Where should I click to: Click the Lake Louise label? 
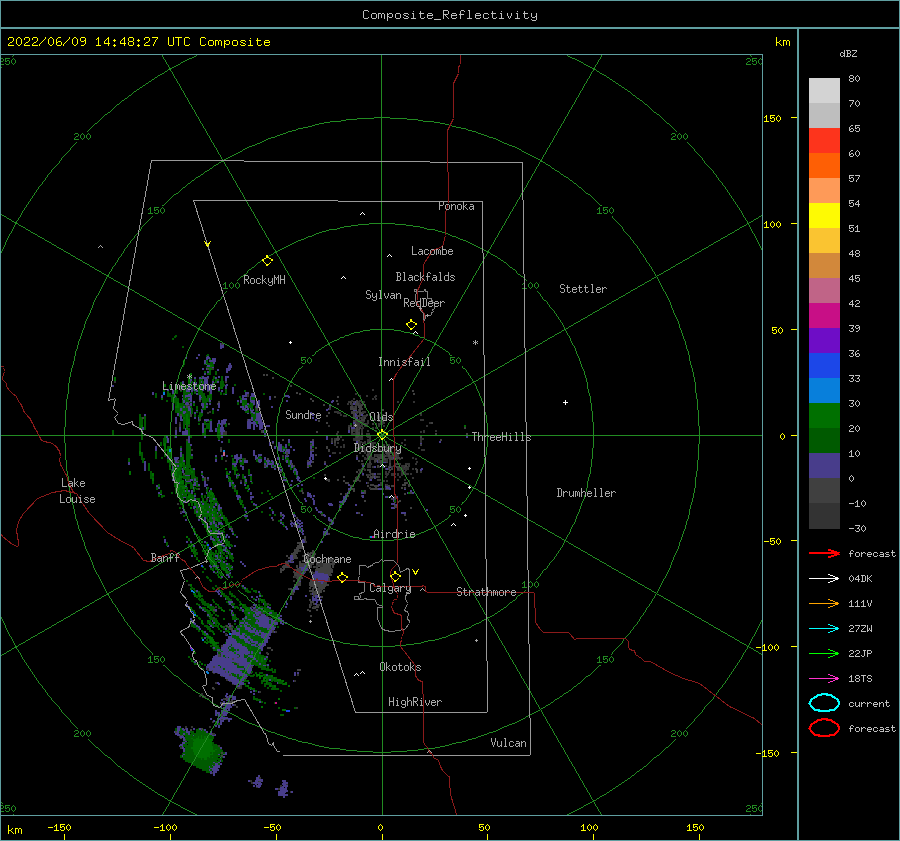77,491
